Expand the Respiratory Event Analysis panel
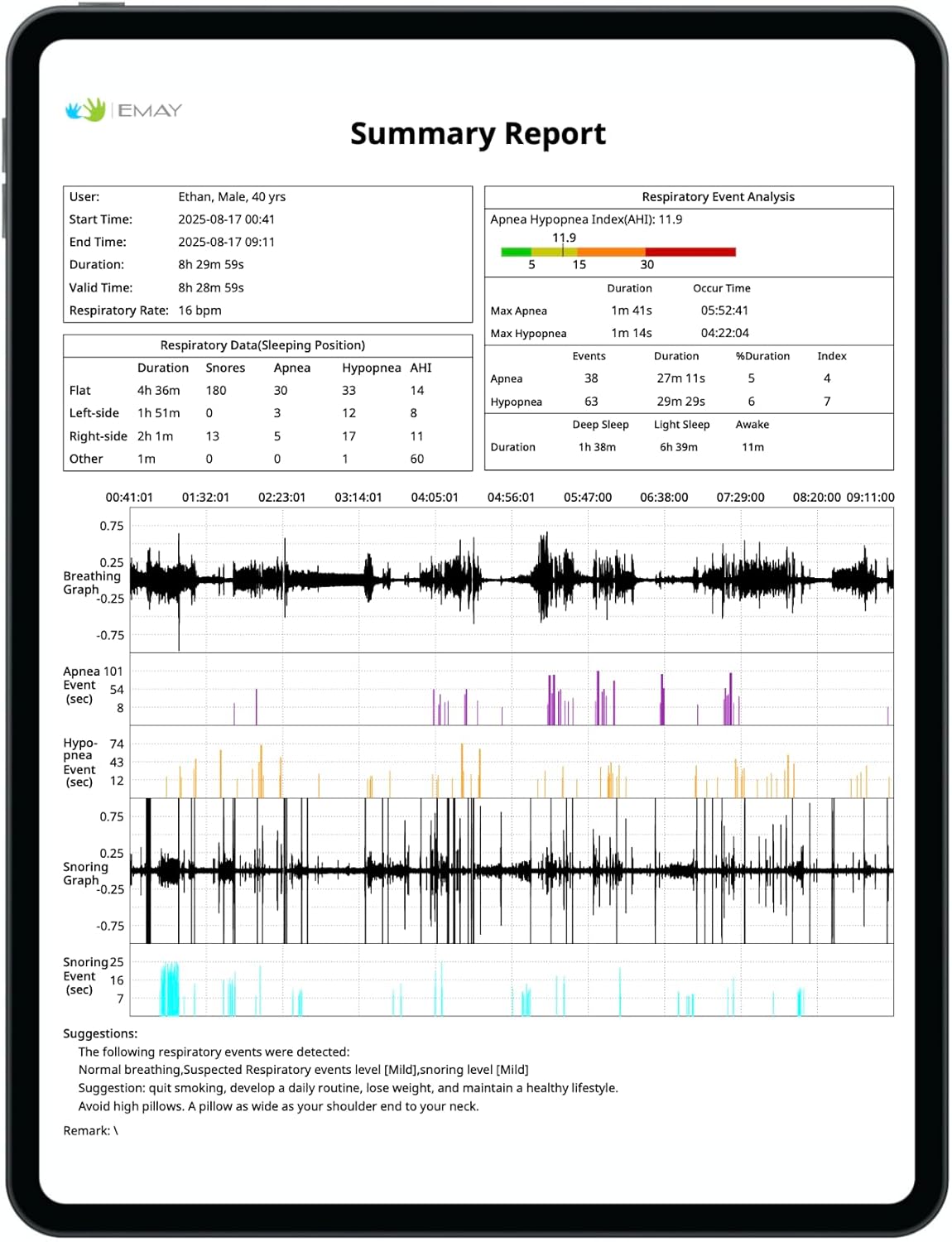Viewport: 952px width, 1242px height. point(719,196)
